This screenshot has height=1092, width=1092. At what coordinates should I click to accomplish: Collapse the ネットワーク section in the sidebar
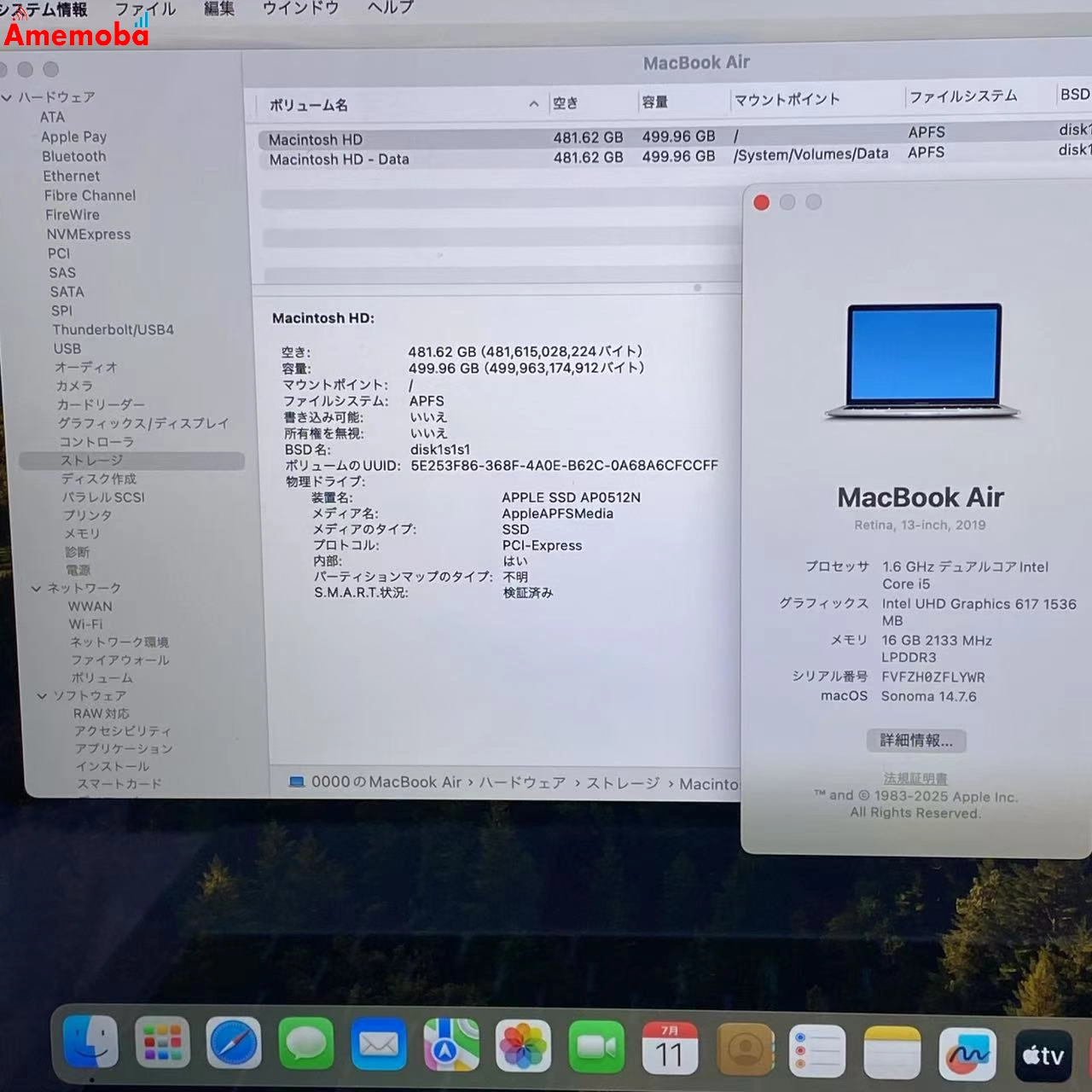[x=36, y=588]
